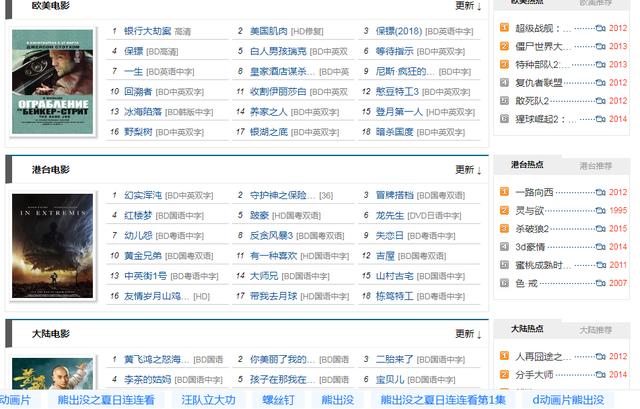The image size is (640, 409).
Task: Click the camera icon beside 超级战舰
Action: click(x=600, y=28)
